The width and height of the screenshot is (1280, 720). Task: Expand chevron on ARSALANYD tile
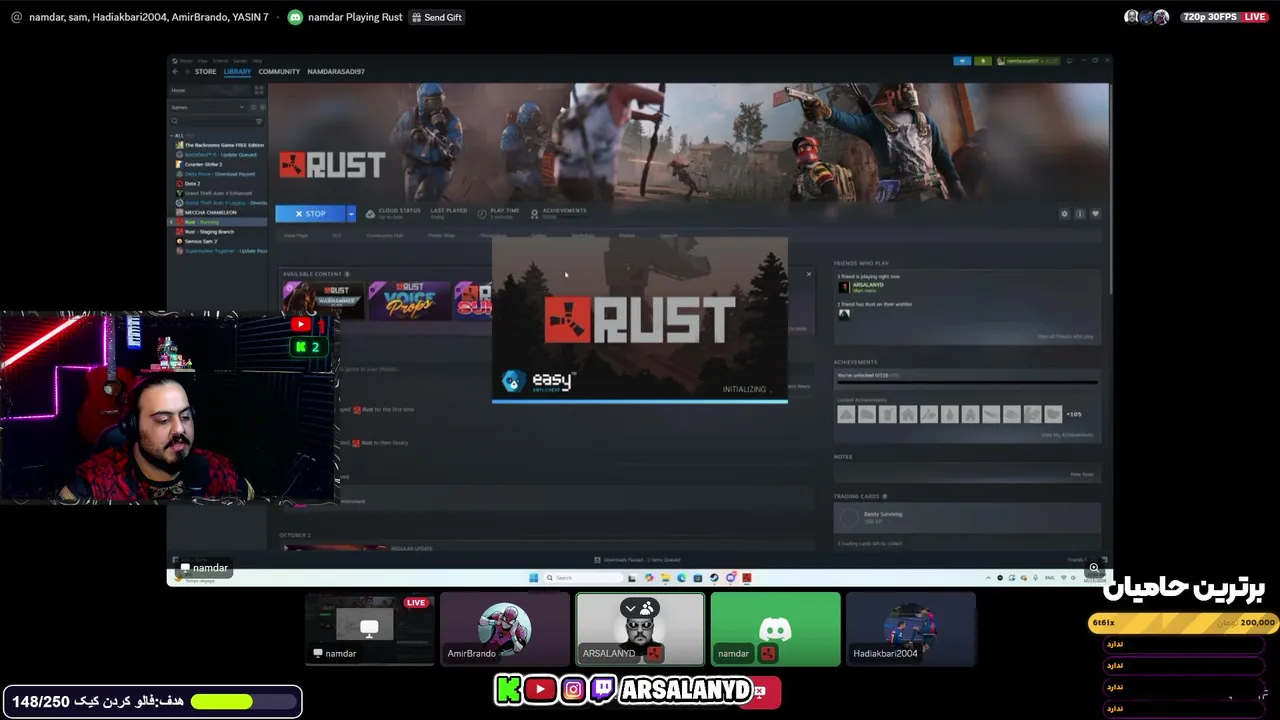[631, 607]
